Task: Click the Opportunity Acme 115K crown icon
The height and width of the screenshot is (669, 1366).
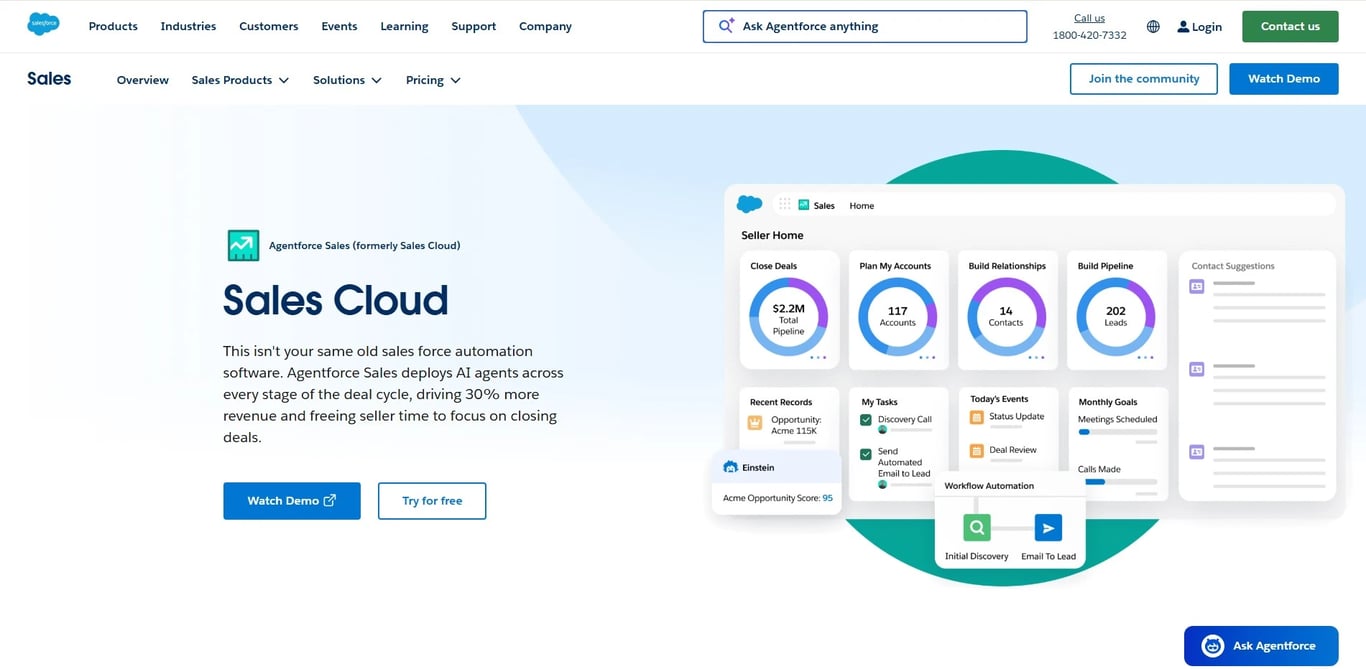Action: coord(756,424)
